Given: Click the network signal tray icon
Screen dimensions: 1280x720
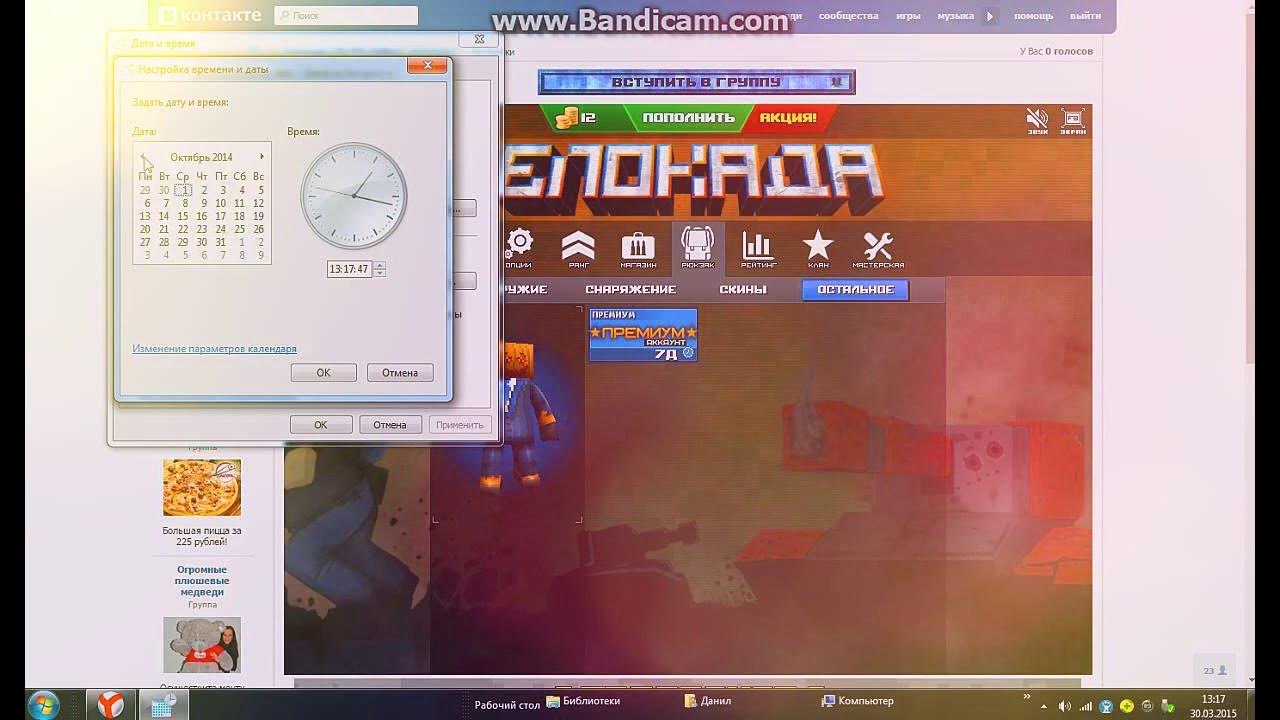Looking at the screenshot, I should click(1086, 706).
